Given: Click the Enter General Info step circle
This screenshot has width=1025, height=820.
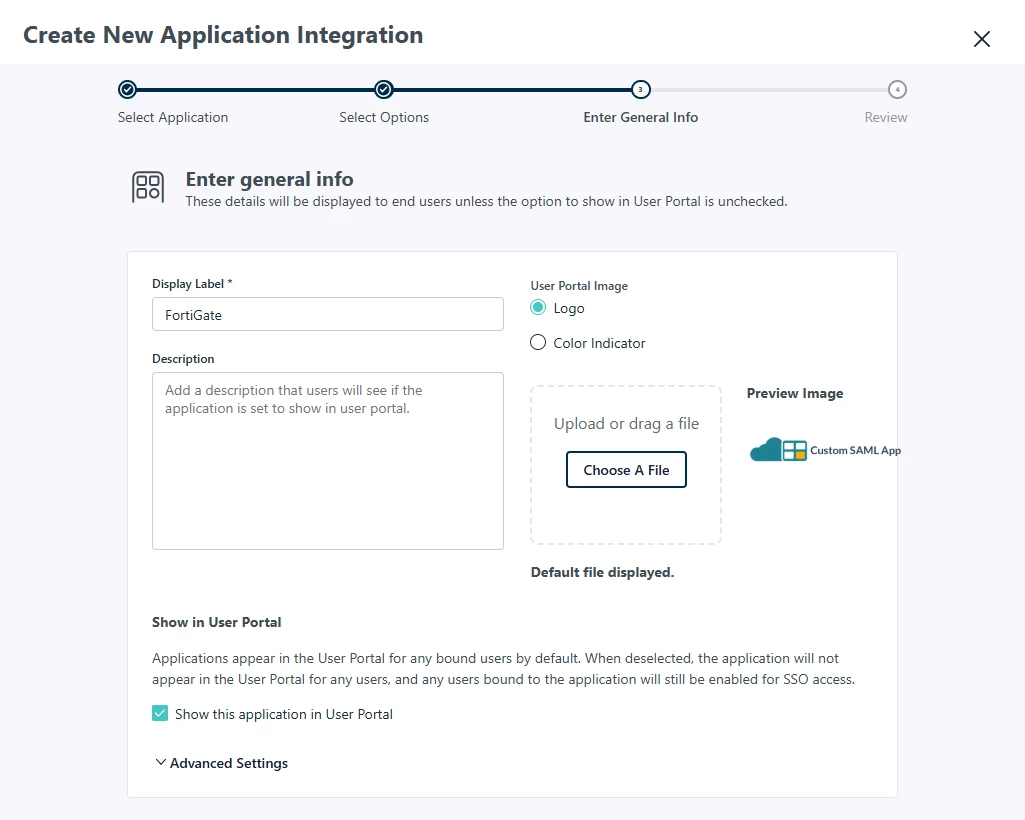Looking at the screenshot, I should 641,90.
